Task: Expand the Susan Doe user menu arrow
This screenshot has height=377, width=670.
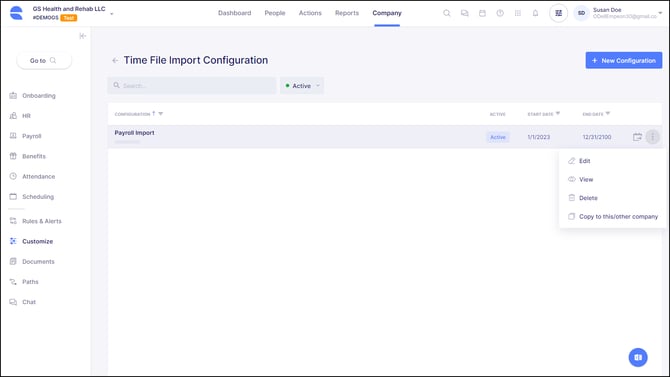Action: click(x=660, y=13)
